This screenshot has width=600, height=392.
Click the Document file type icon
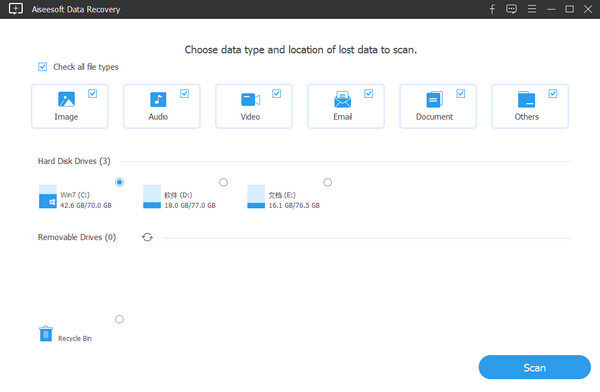(x=434, y=100)
